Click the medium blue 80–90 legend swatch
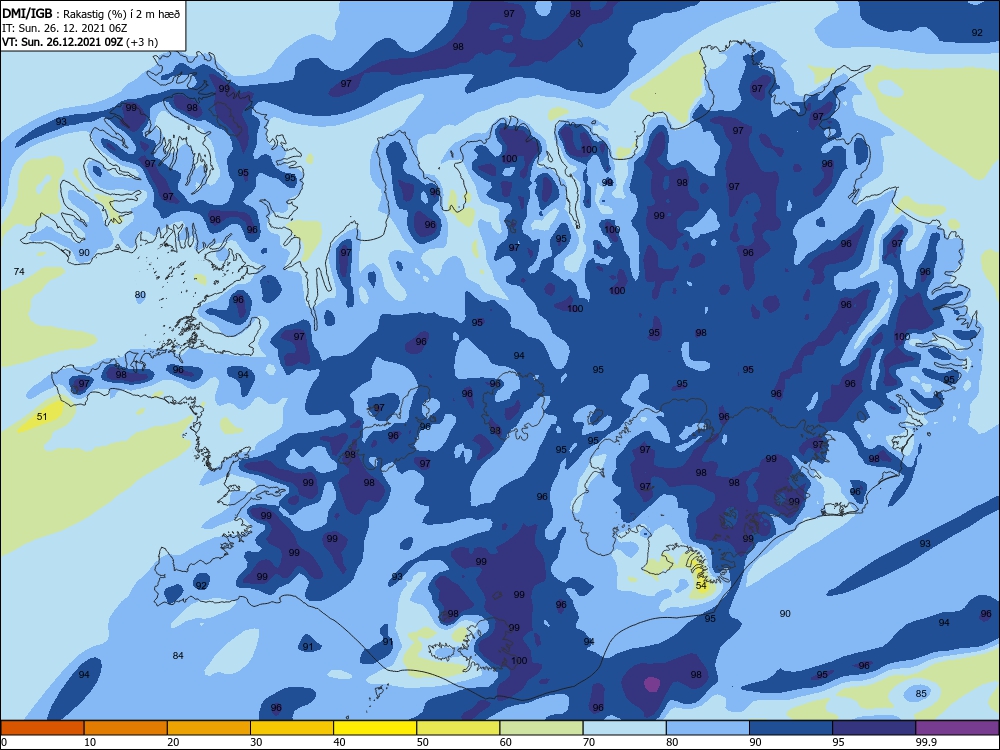This screenshot has width=1000, height=750. pos(708,728)
